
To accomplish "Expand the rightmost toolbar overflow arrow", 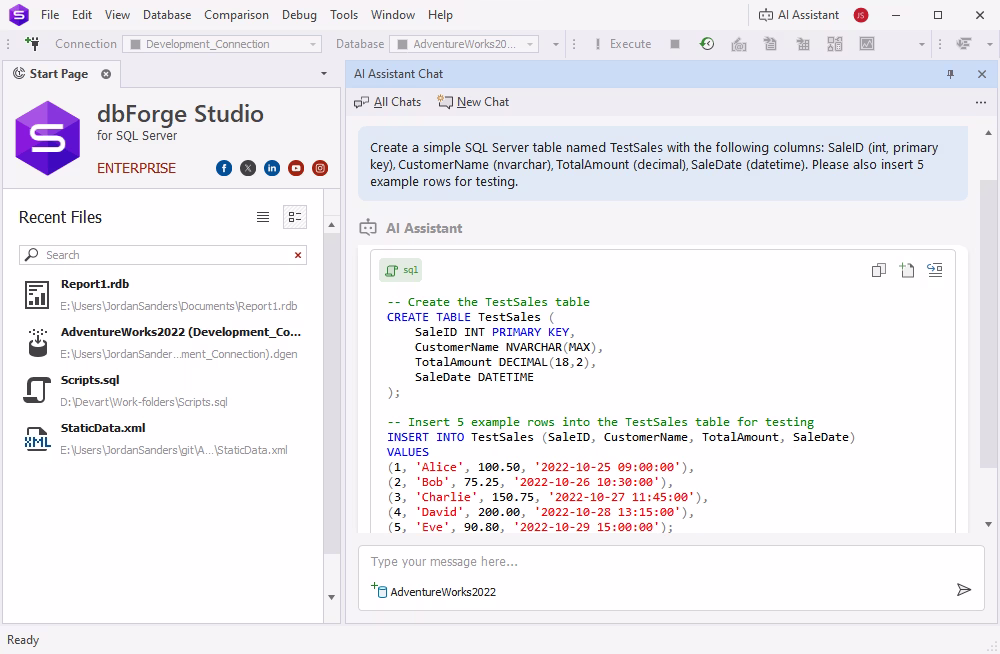I will 989,44.
